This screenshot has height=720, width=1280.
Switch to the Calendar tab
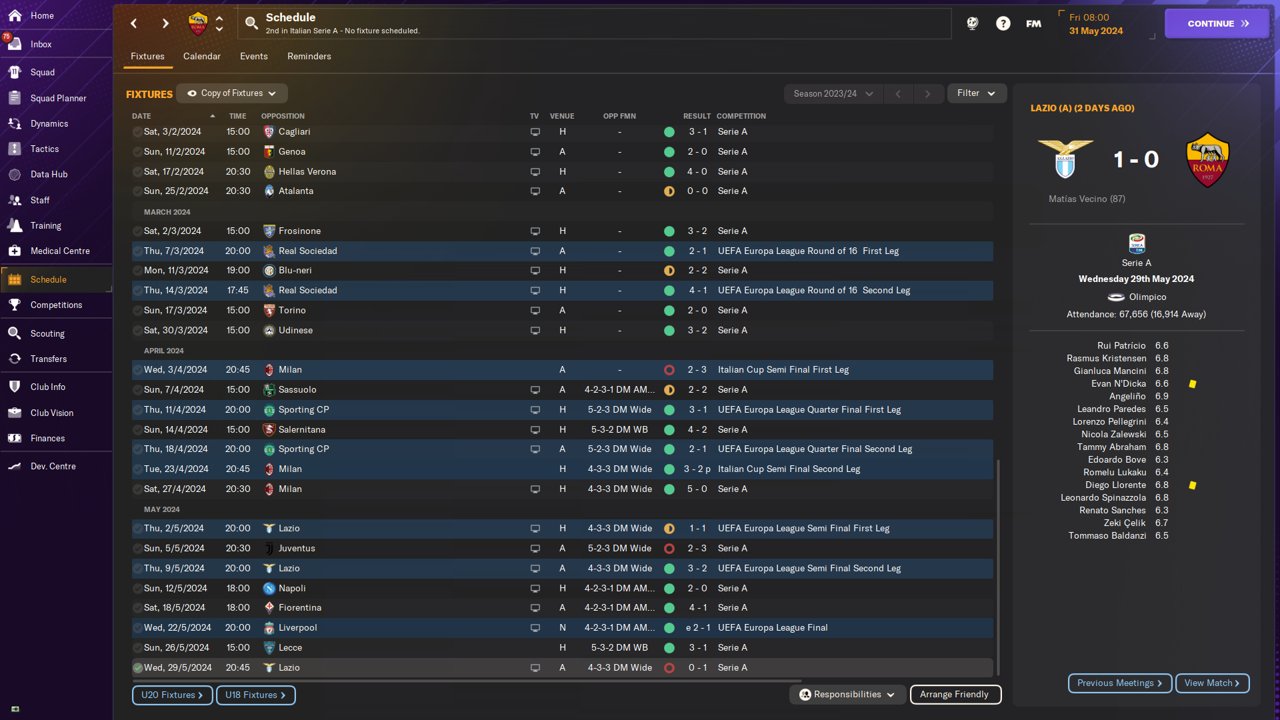click(202, 56)
